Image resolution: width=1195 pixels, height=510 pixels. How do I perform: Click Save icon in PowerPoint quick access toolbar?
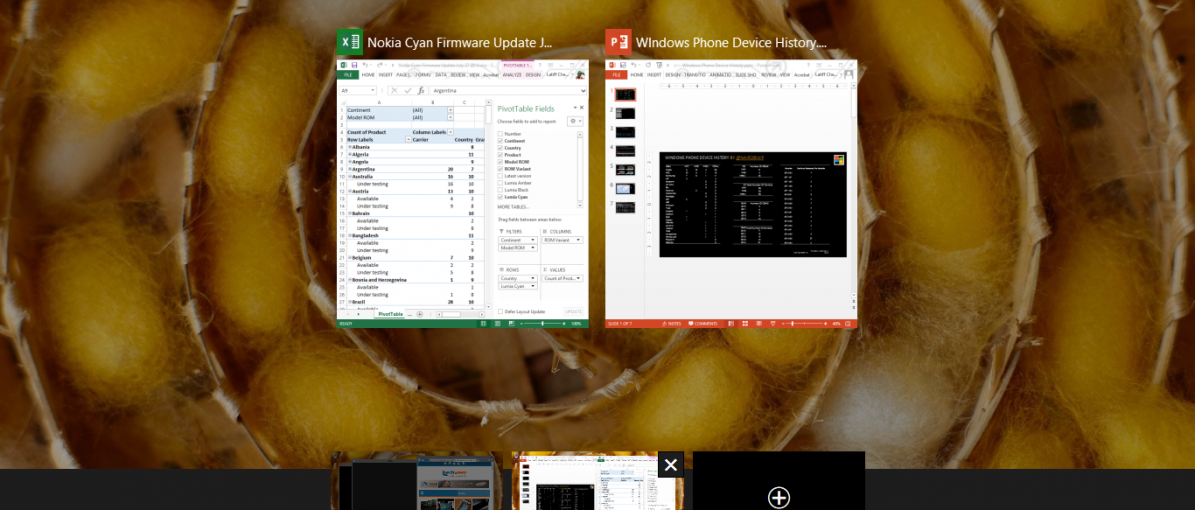(623, 65)
